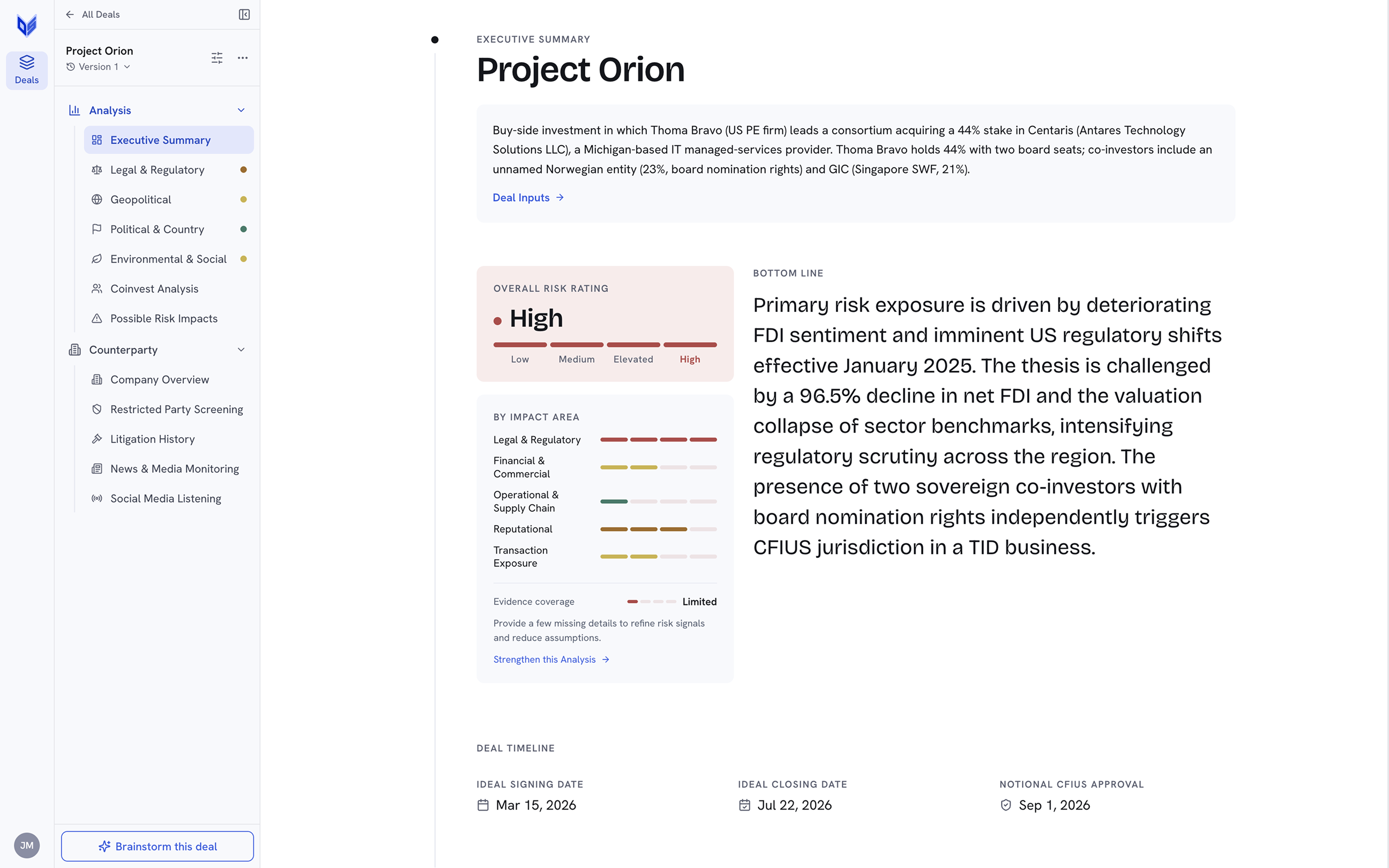Image resolution: width=1389 pixels, height=868 pixels.
Task: Open the Project Orion more options menu
Action: pyautogui.click(x=243, y=58)
